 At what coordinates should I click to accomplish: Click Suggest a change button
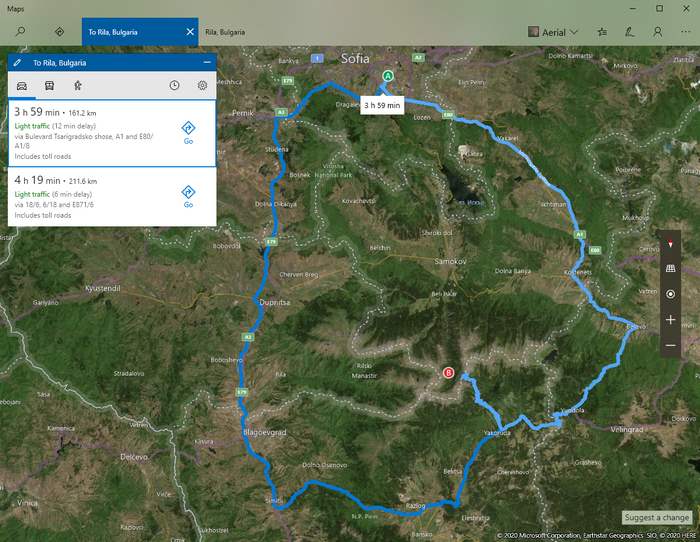[656, 517]
